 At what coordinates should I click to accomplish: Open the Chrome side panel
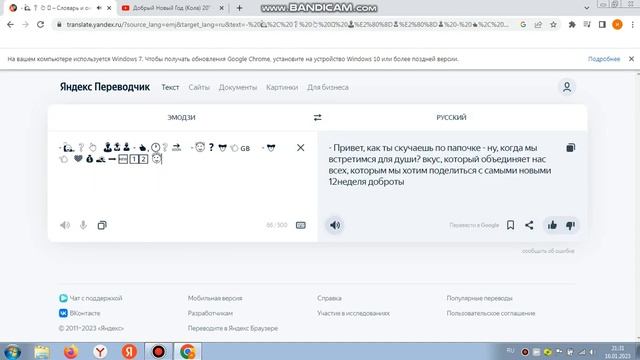[602, 24]
